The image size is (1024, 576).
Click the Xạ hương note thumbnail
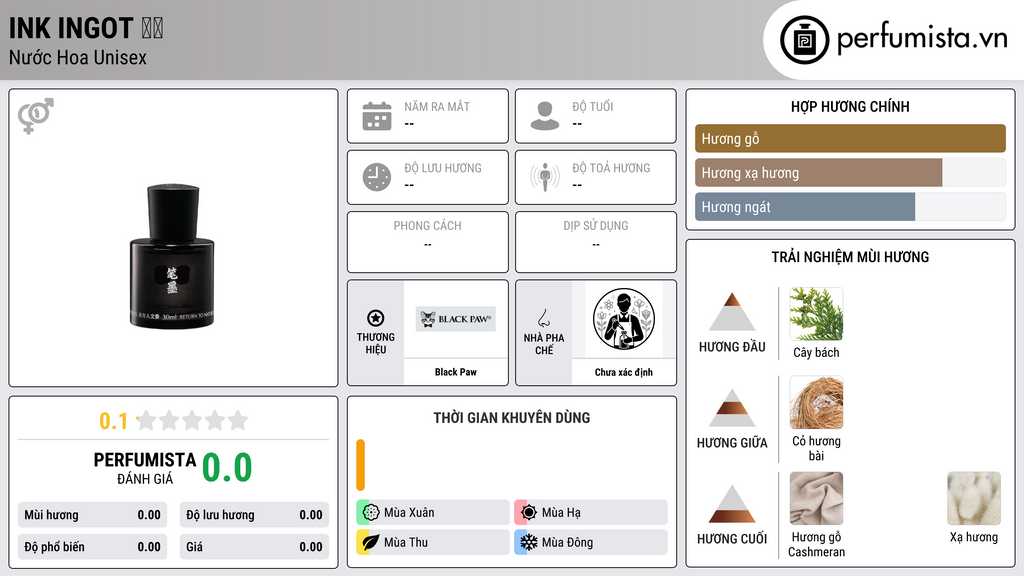click(x=974, y=498)
